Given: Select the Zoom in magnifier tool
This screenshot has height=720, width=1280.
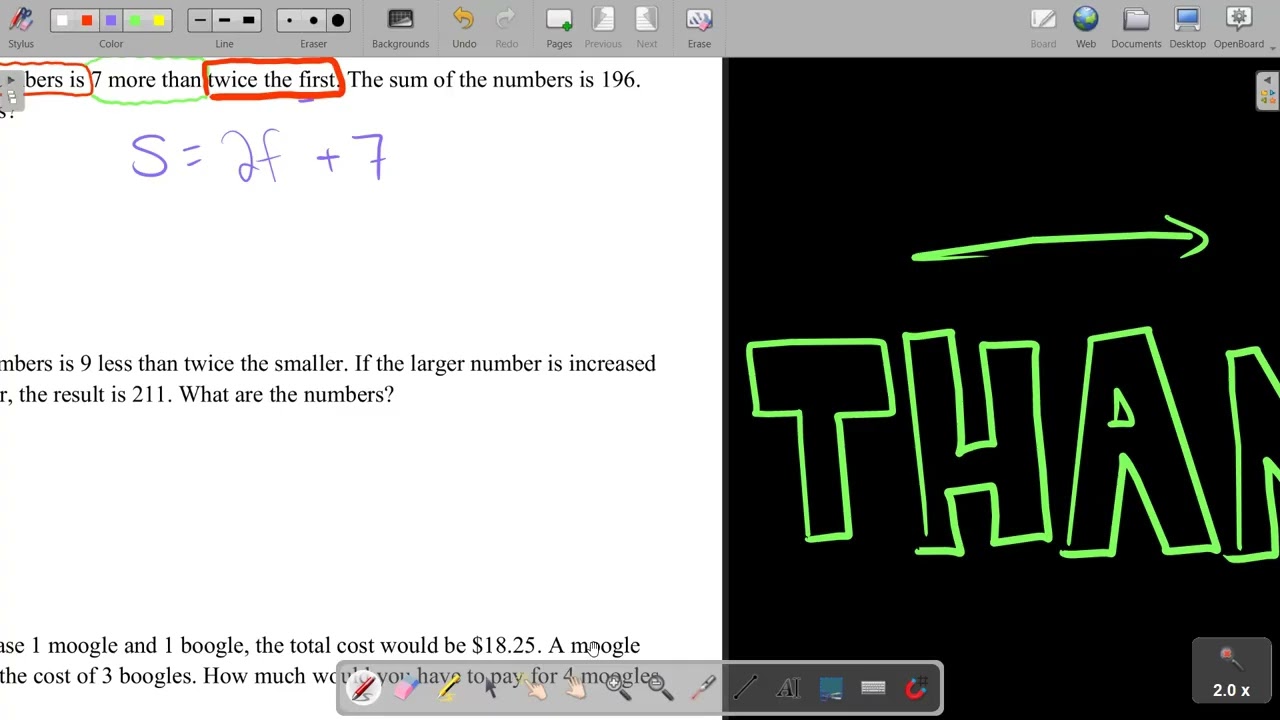Looking at the screenshot, I should 618,687.
